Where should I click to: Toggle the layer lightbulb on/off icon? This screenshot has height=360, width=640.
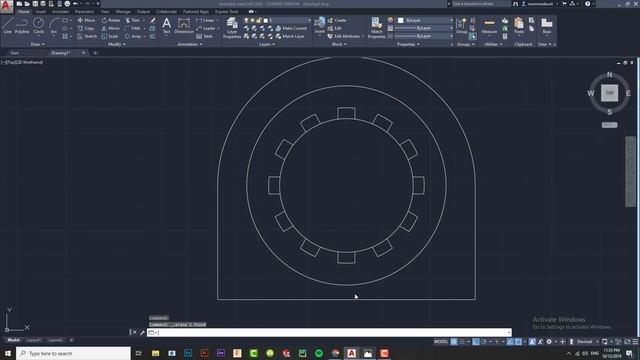(246, 20)
